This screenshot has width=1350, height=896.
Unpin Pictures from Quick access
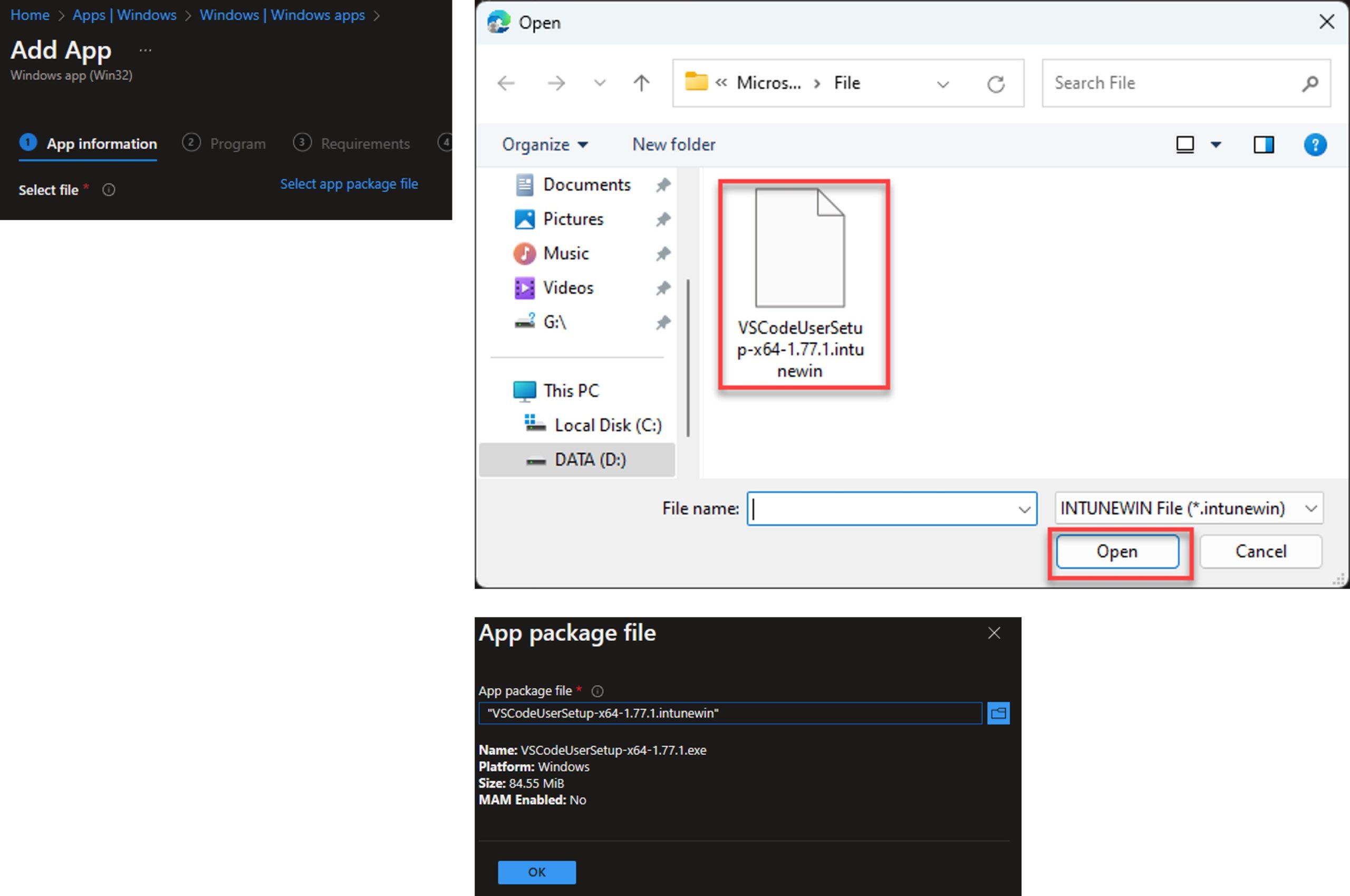[x=663, y=219]
